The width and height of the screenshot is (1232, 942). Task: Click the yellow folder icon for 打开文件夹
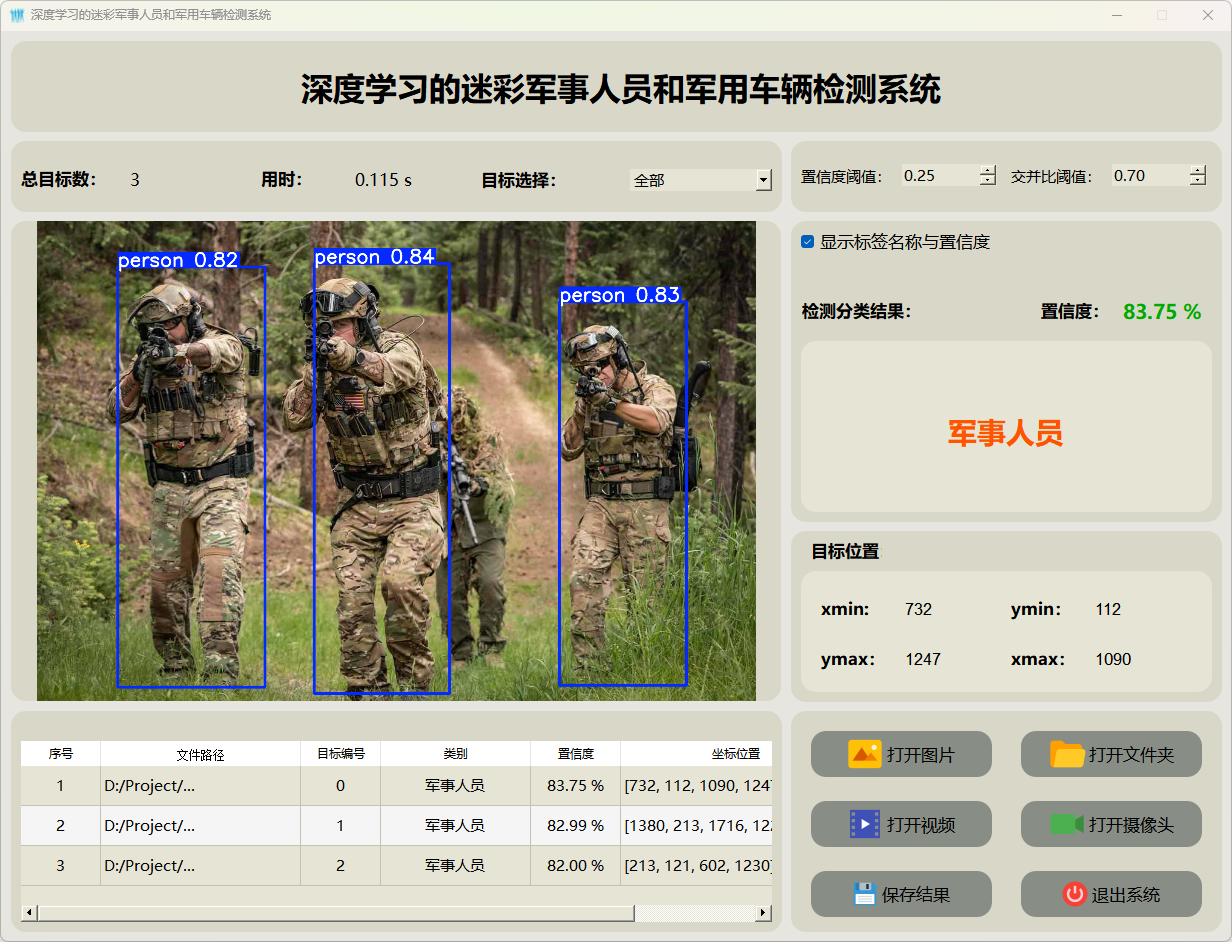pyautogui.click(x=1067, y=754)
